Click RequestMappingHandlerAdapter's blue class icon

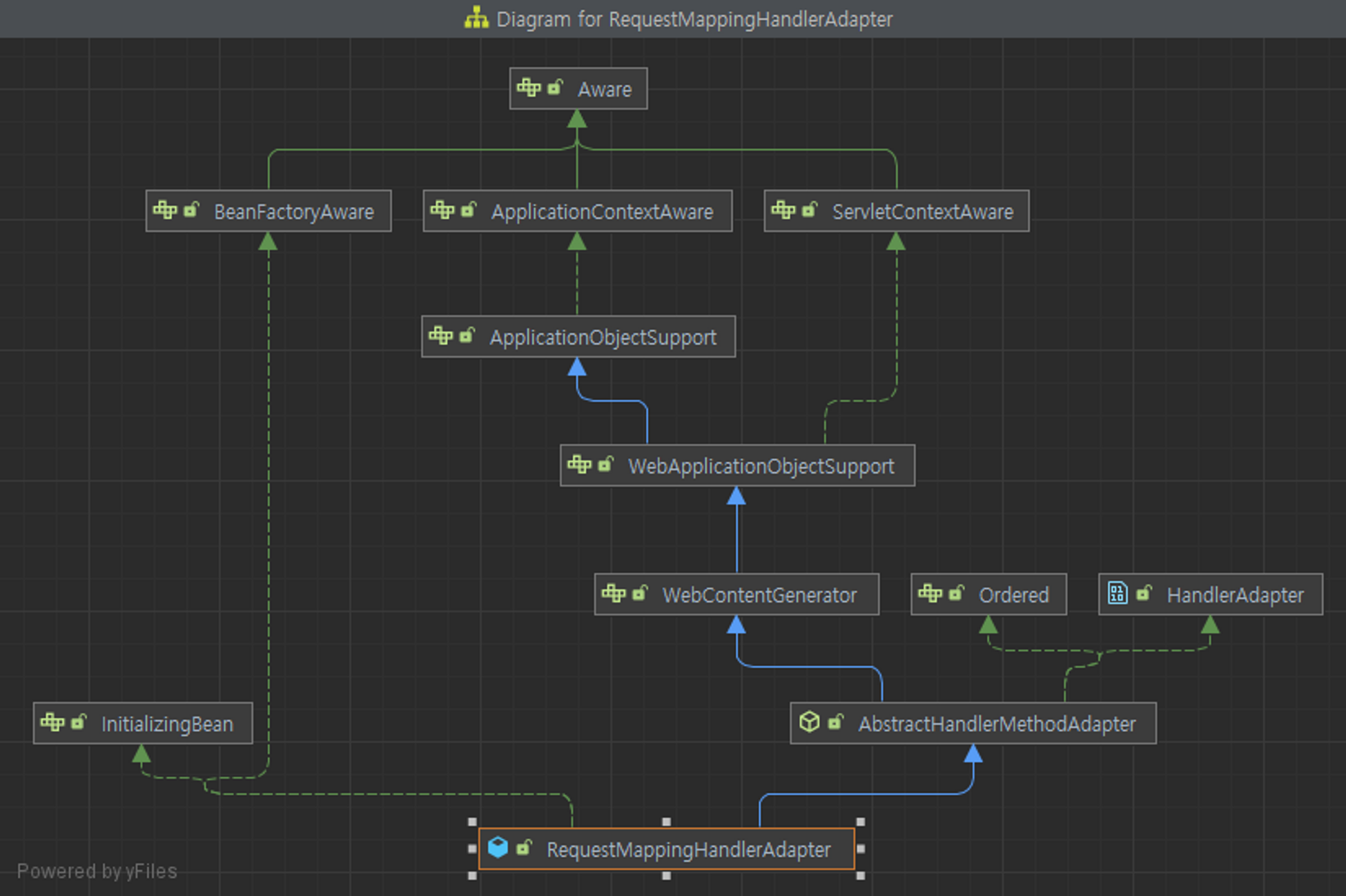[498, 847]
